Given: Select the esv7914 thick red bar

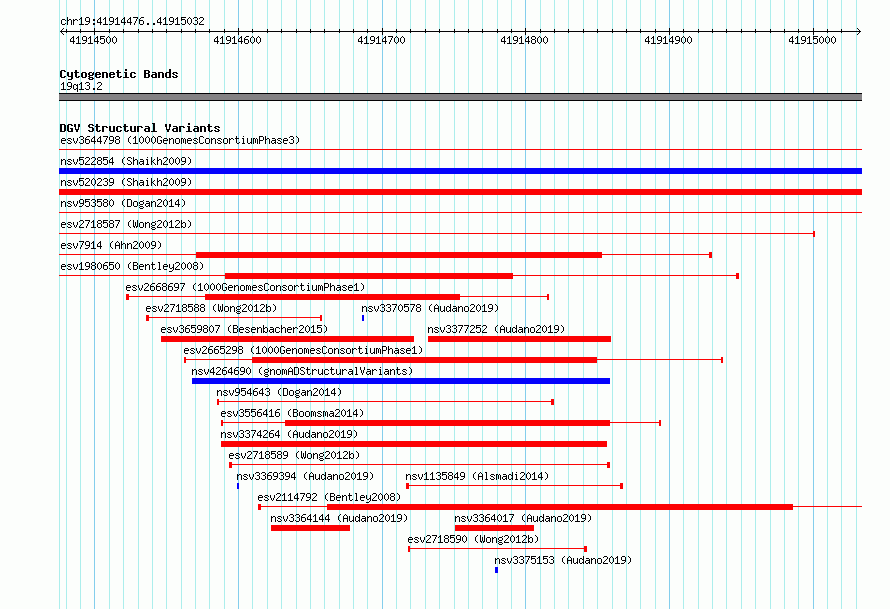Looking at the screenshot, I should pyautogui.click(x=398, y=255).
